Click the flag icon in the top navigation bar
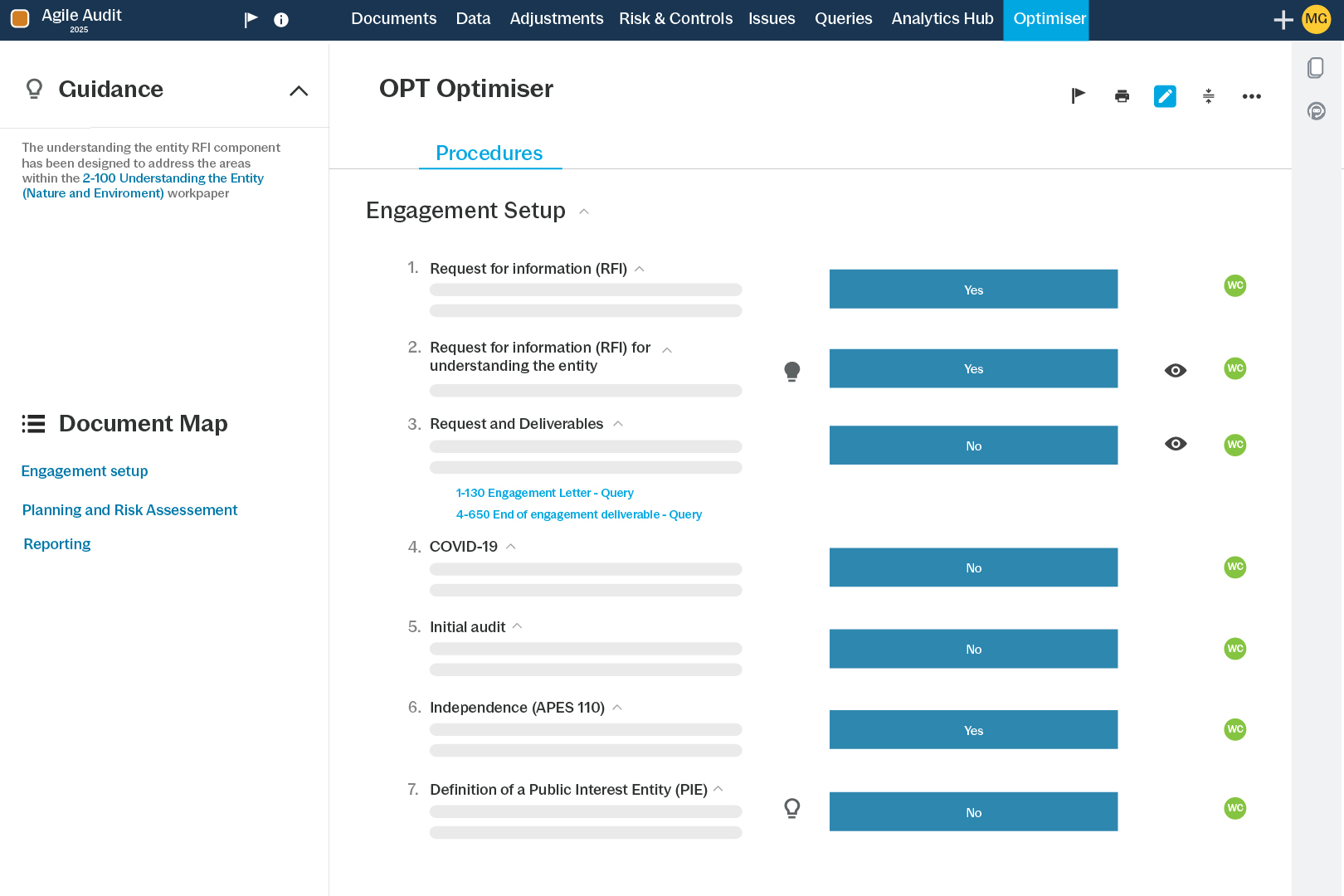Viewport: 1344px width, 896px height. (251, 20)
